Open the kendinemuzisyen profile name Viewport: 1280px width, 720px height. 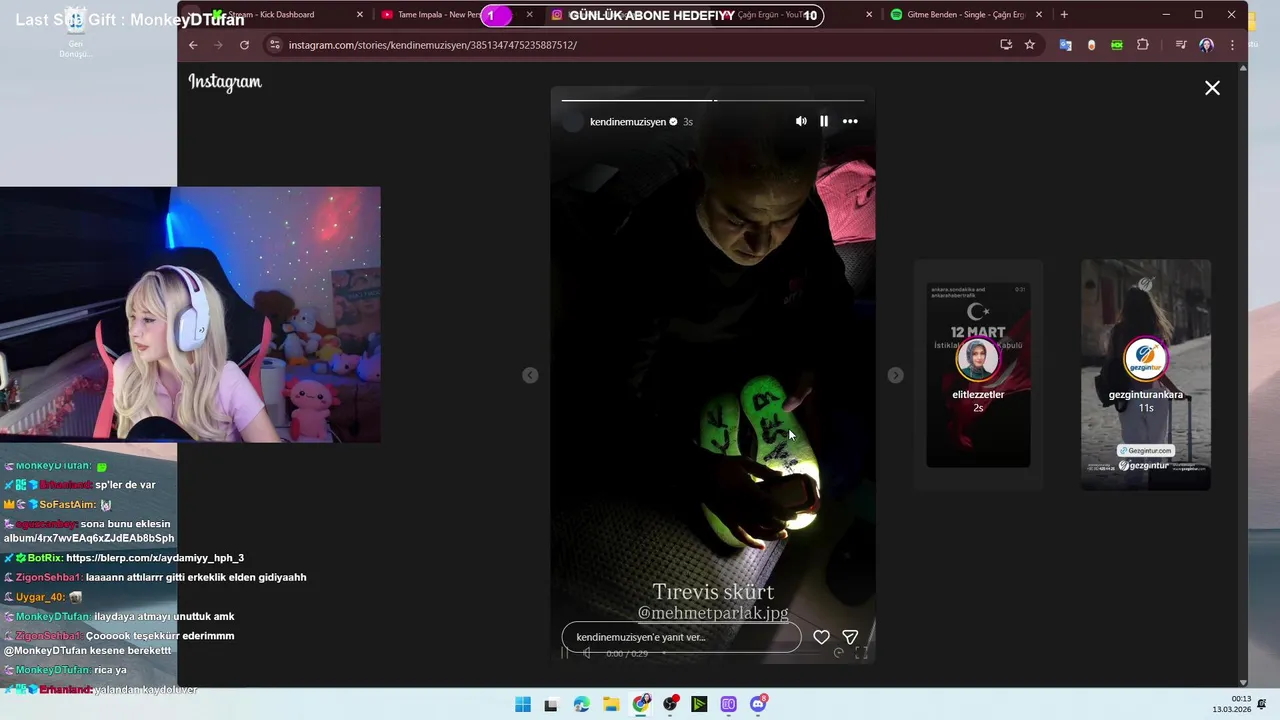[x=628, y=122]
